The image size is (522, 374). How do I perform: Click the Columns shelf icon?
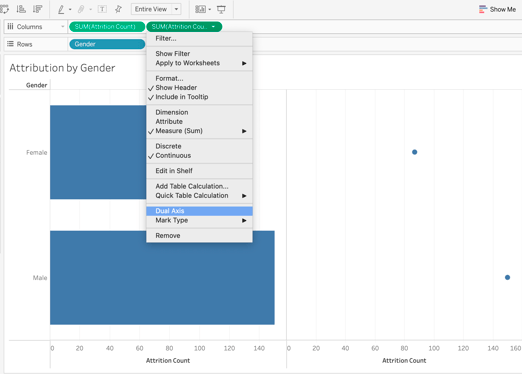point(10,27)
